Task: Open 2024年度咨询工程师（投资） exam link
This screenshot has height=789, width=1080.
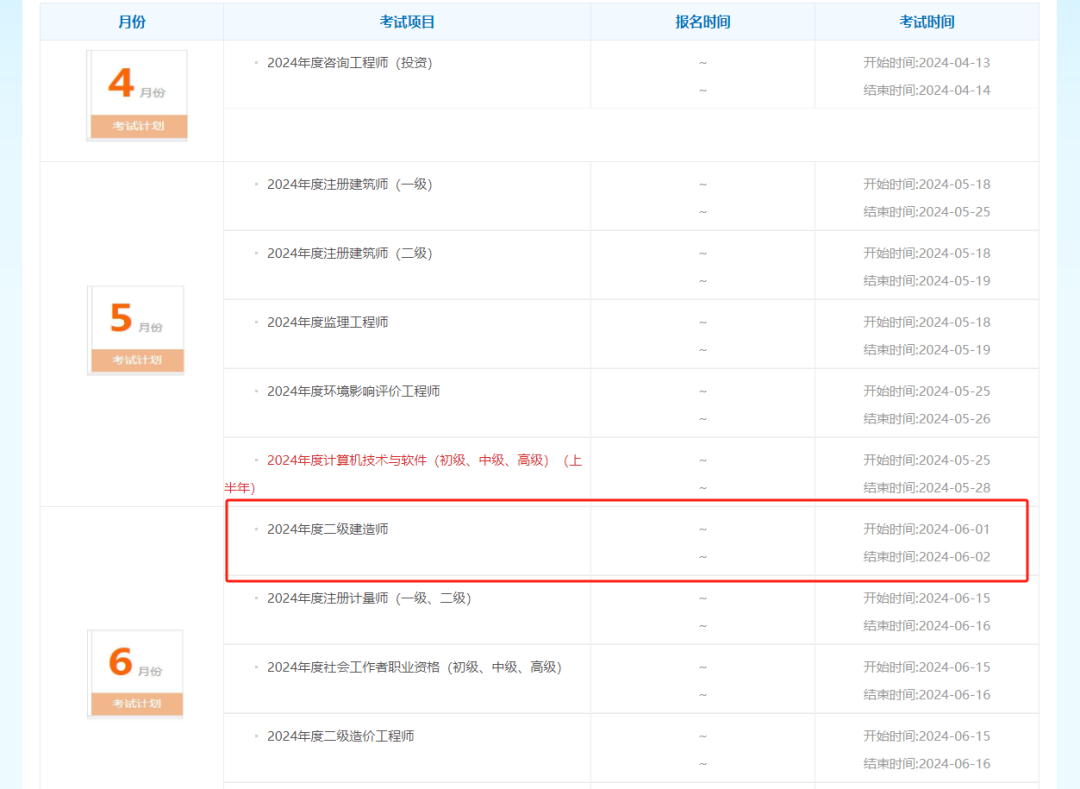Action: point(349,63)
